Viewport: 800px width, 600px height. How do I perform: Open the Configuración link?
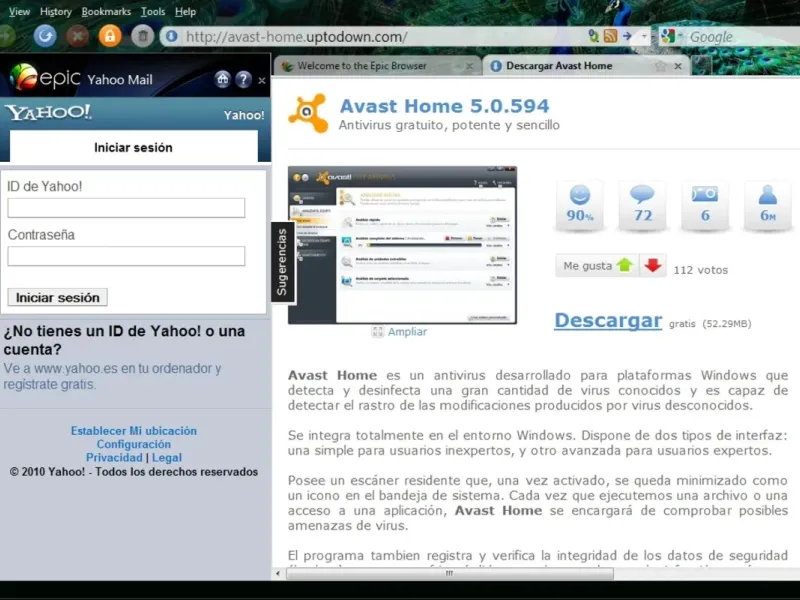point(134,444)
